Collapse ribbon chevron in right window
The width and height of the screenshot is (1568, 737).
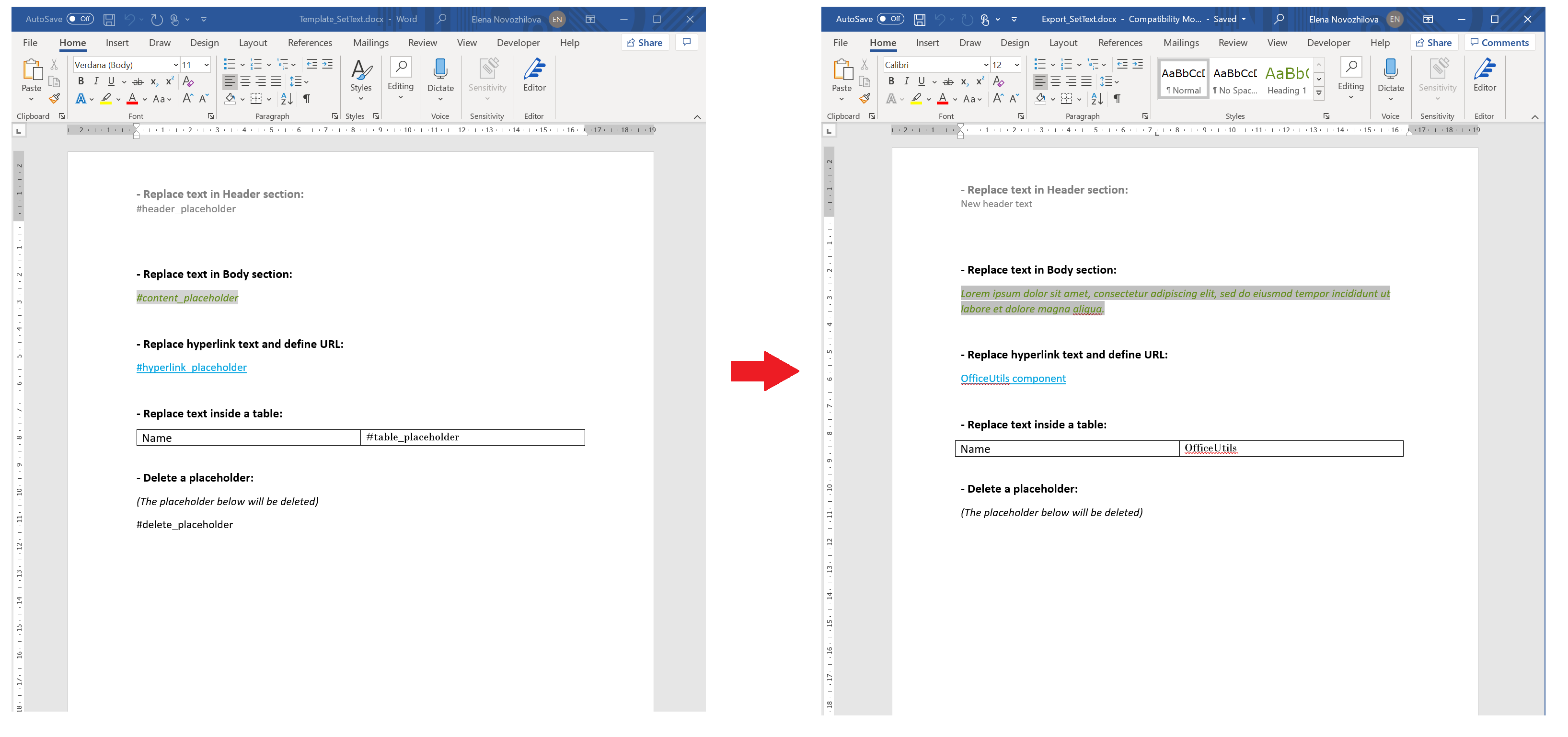(1534, 117)
